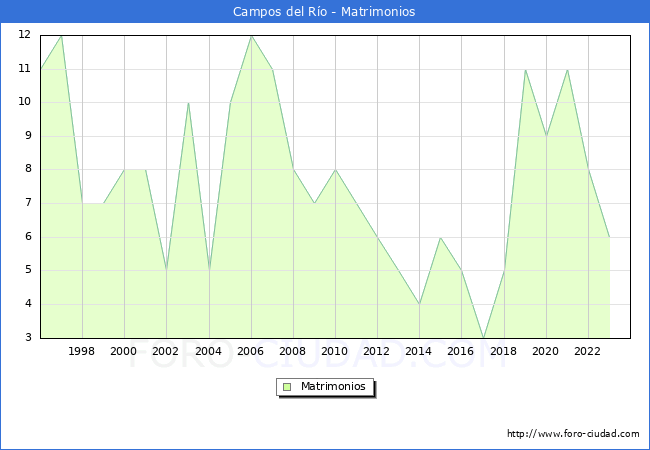This screenshot has height=450, width=650.
Task: Click the x-axis label 2000
Action: 124,351
